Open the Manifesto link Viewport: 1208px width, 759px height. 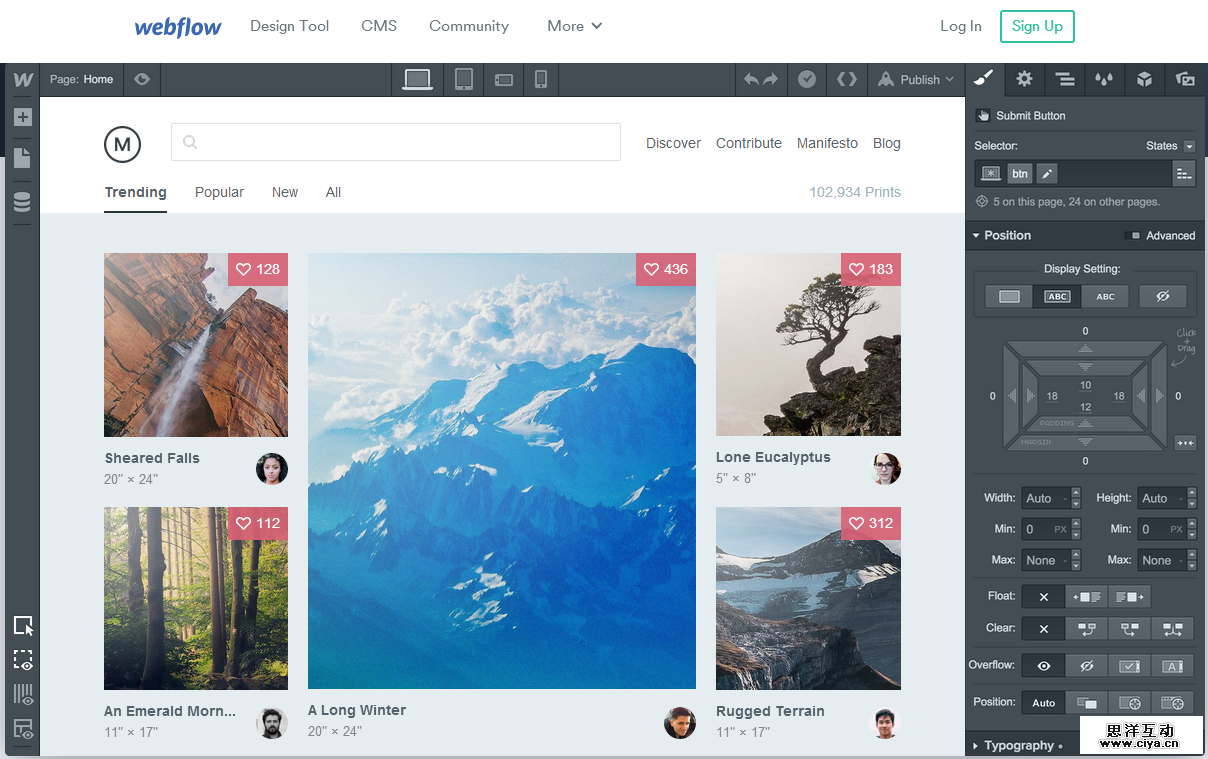point(827,143)
